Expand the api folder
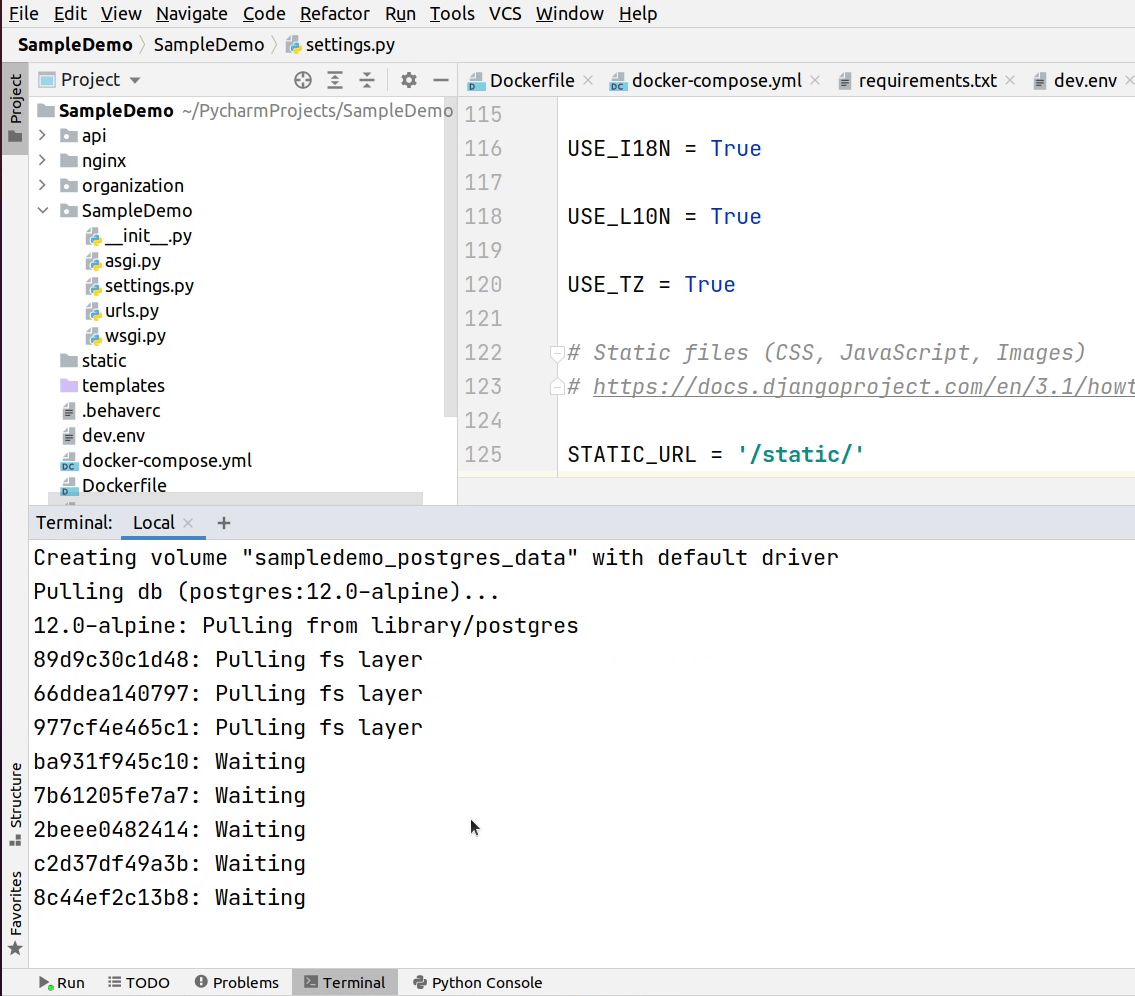 [42, 135]
